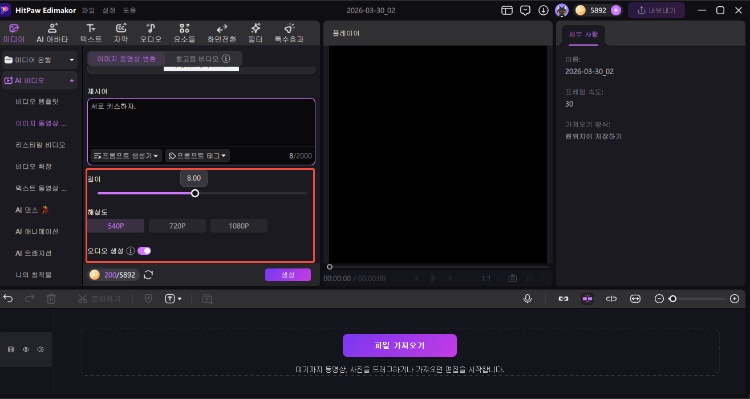
Task: Select the 세부 사항 details tab
Action: point(583,34)
